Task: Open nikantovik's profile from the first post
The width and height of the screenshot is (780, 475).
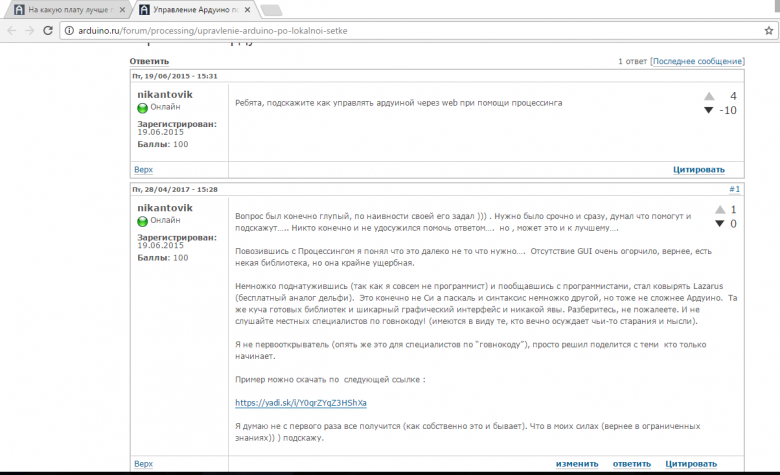Action: tap(165, 94)
